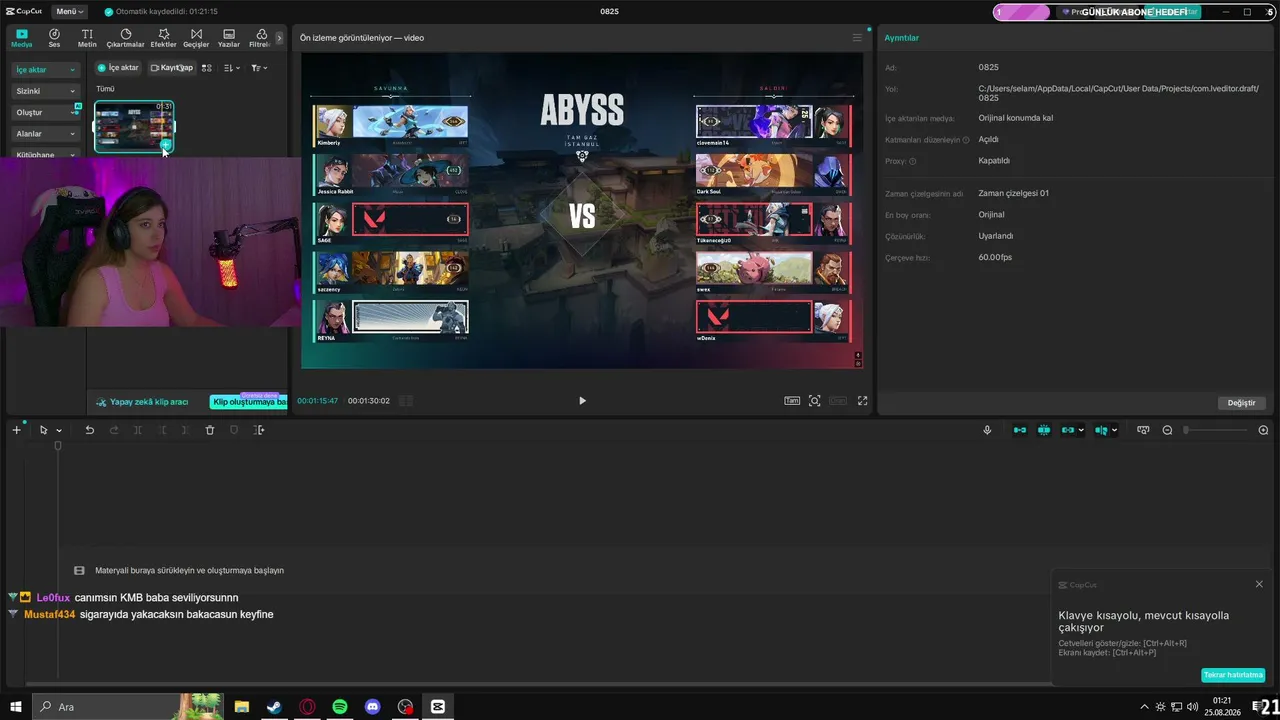1280x720 pixels.
Task: Select the Medya tab
Action: point(21,38)
